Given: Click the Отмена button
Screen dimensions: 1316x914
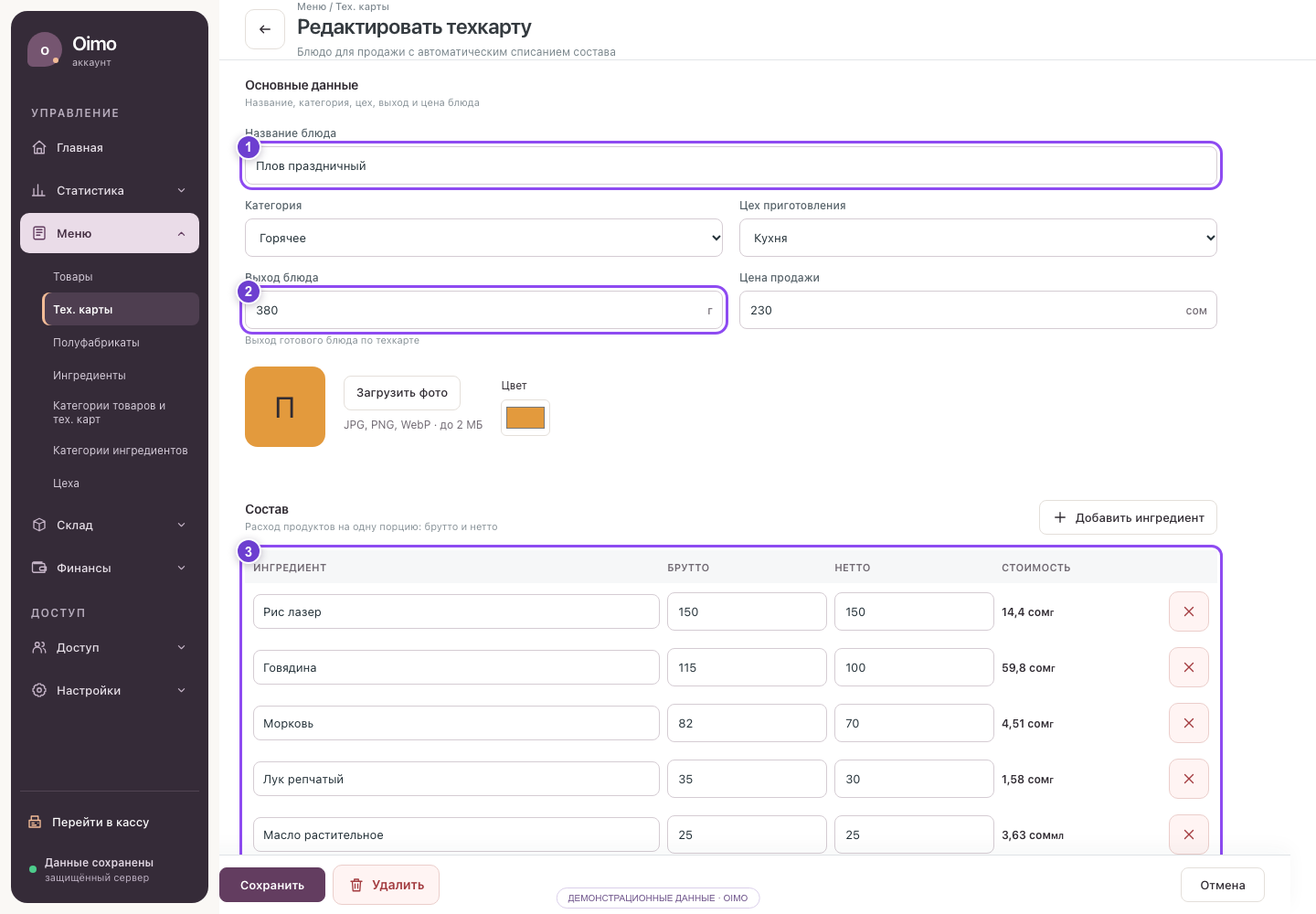Looking at the screenshot, I should click(1223, 885).
